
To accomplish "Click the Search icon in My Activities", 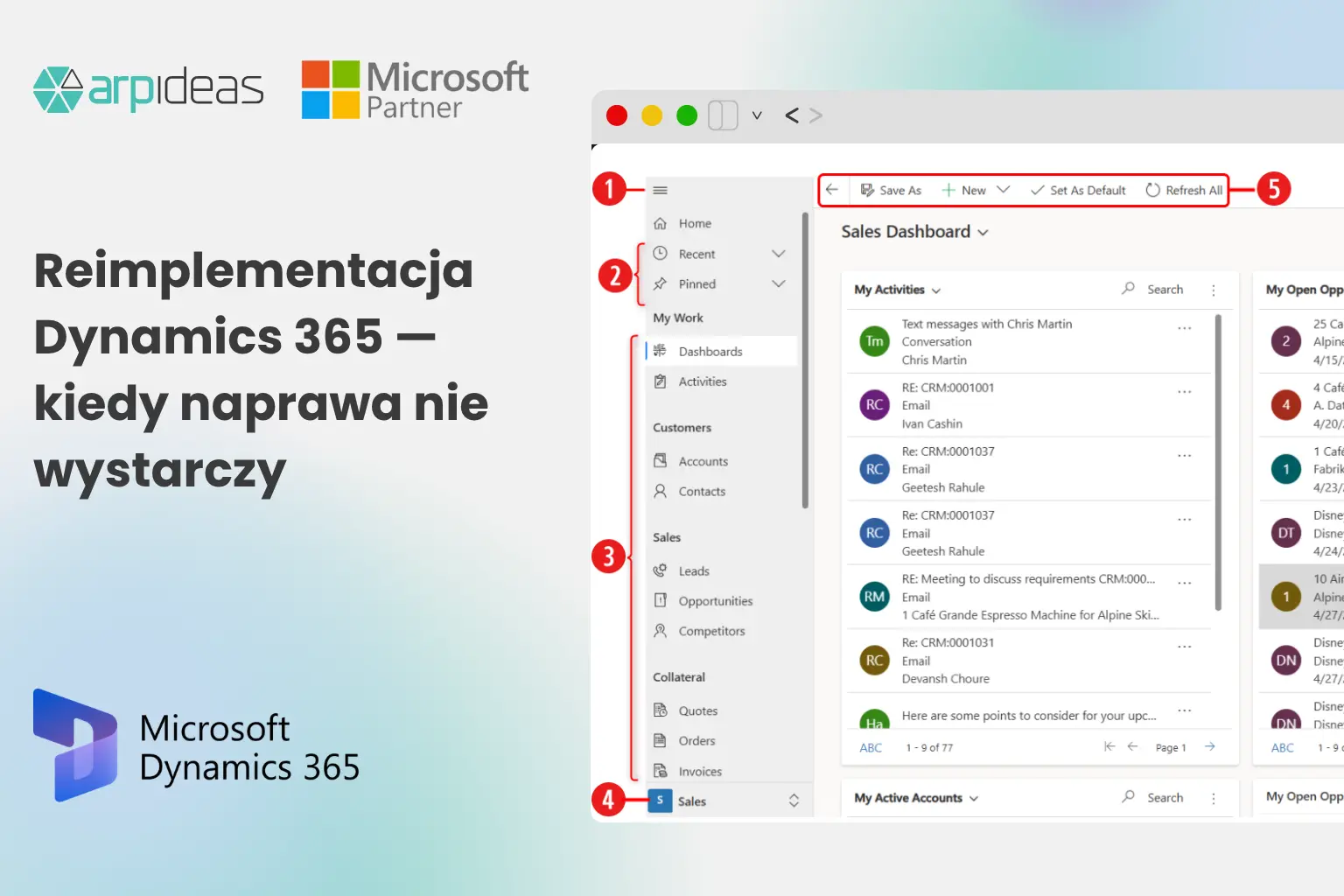I will click(x=1128, y=289).
